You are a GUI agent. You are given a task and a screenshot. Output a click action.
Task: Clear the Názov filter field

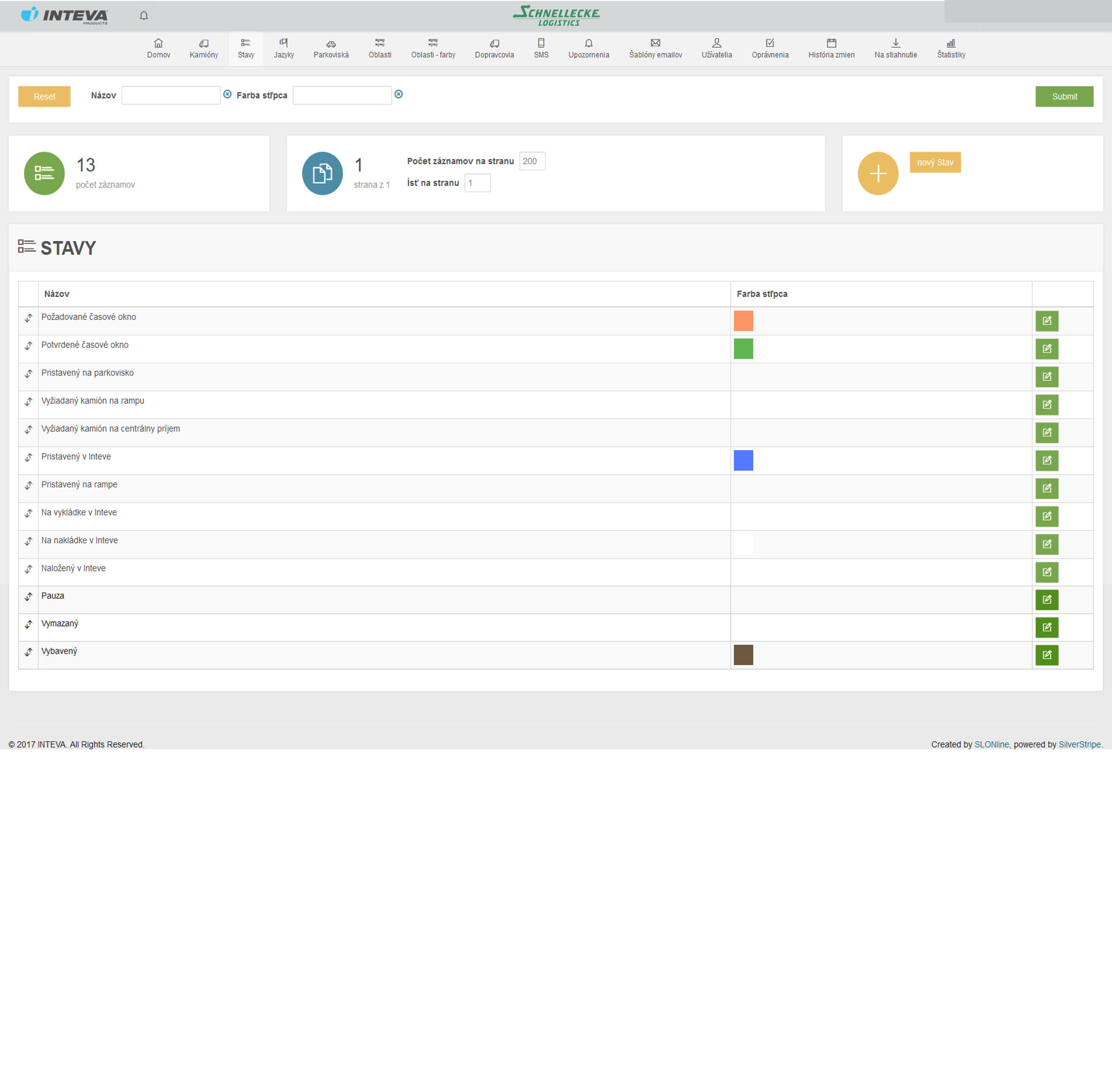pyautogui.click(x=227, y=94)
